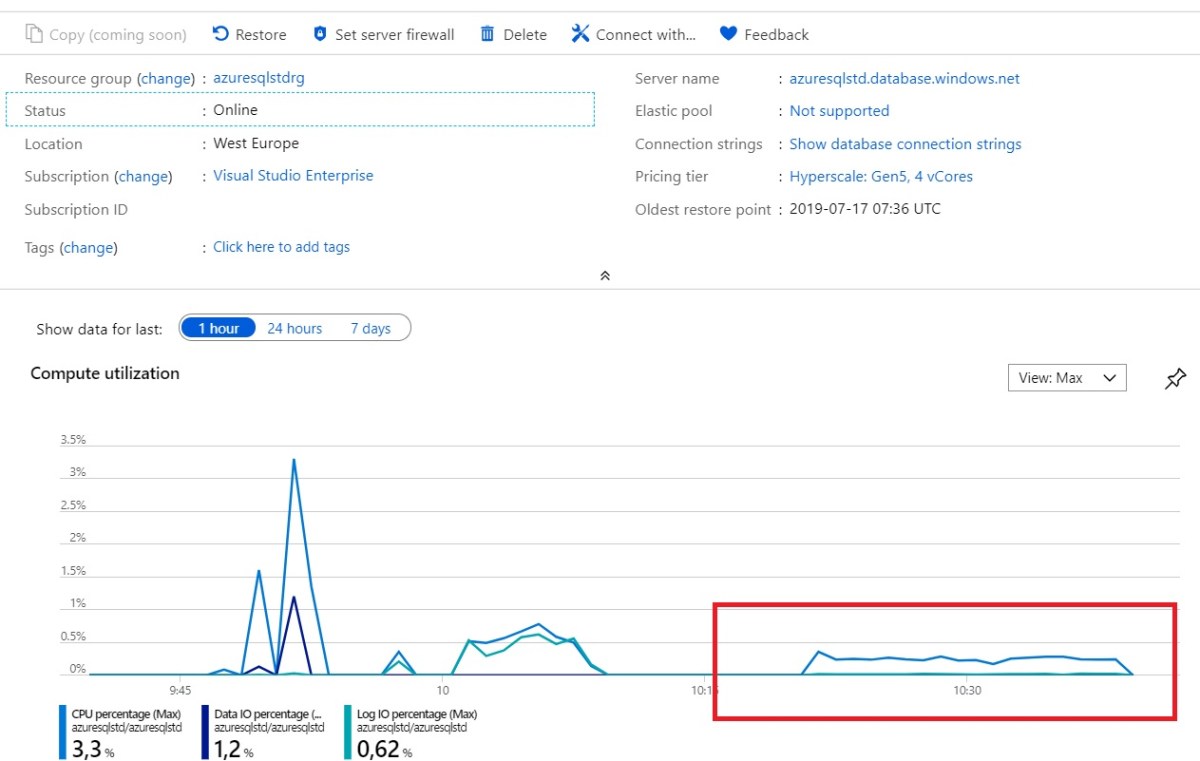Click the Copy (coming soon) icon
This screenshot has height=761, width=1200.
pos(35,33)
